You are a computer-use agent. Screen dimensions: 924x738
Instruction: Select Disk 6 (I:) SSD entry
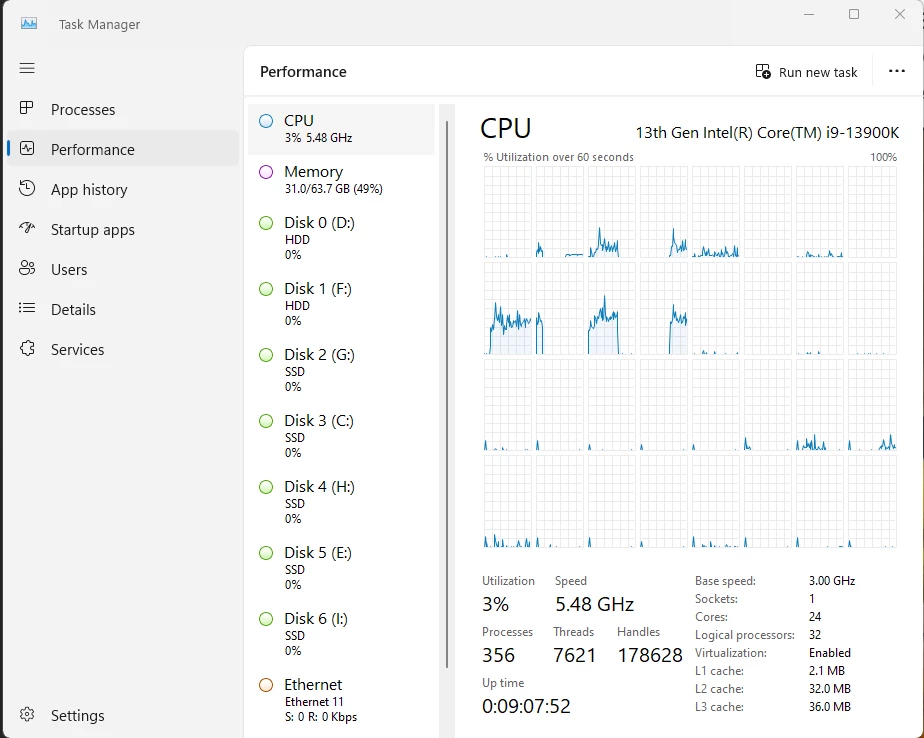(341, 634)
